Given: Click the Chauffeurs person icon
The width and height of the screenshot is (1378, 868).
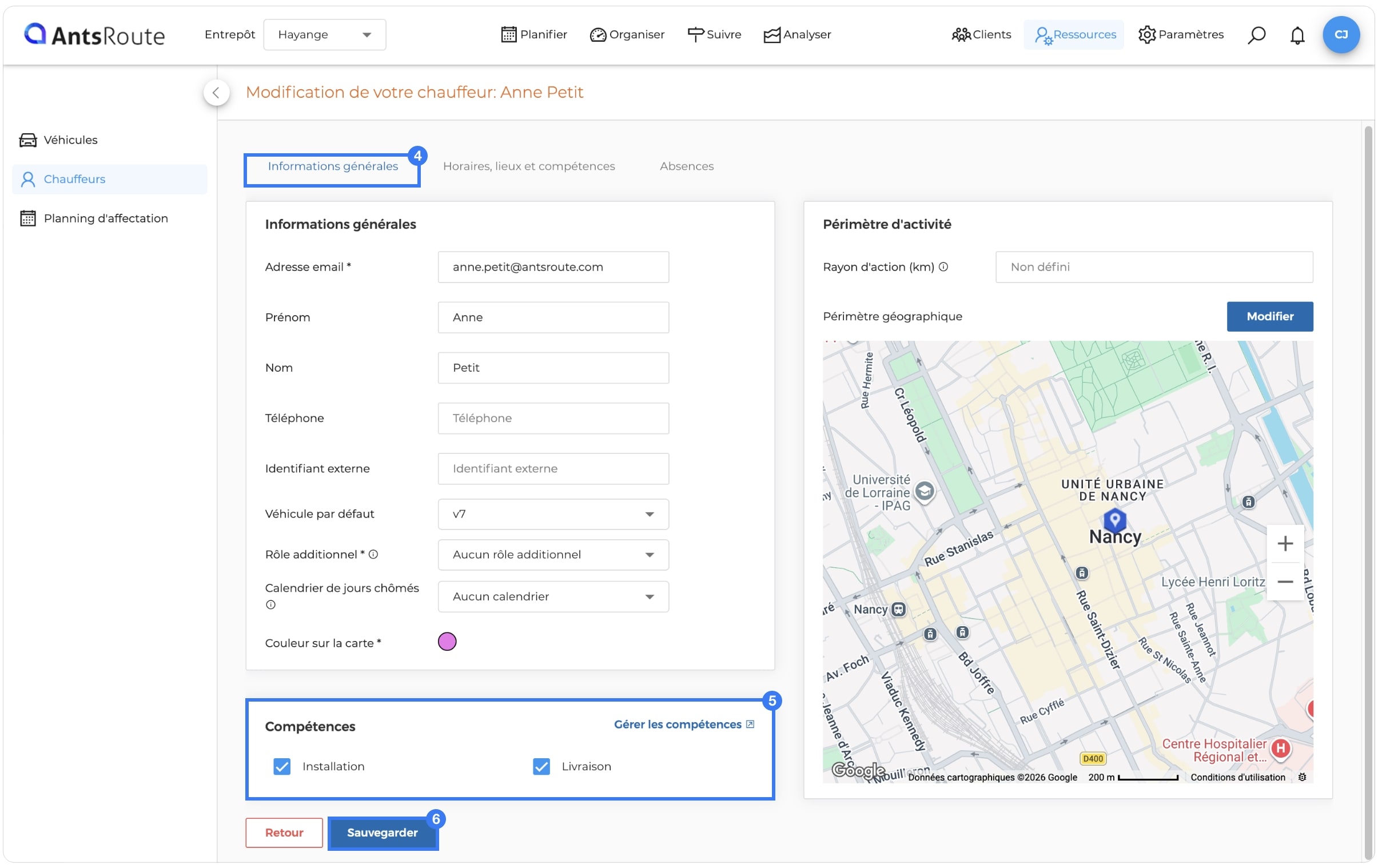Looking at the screenshot, I should [28, 180].
